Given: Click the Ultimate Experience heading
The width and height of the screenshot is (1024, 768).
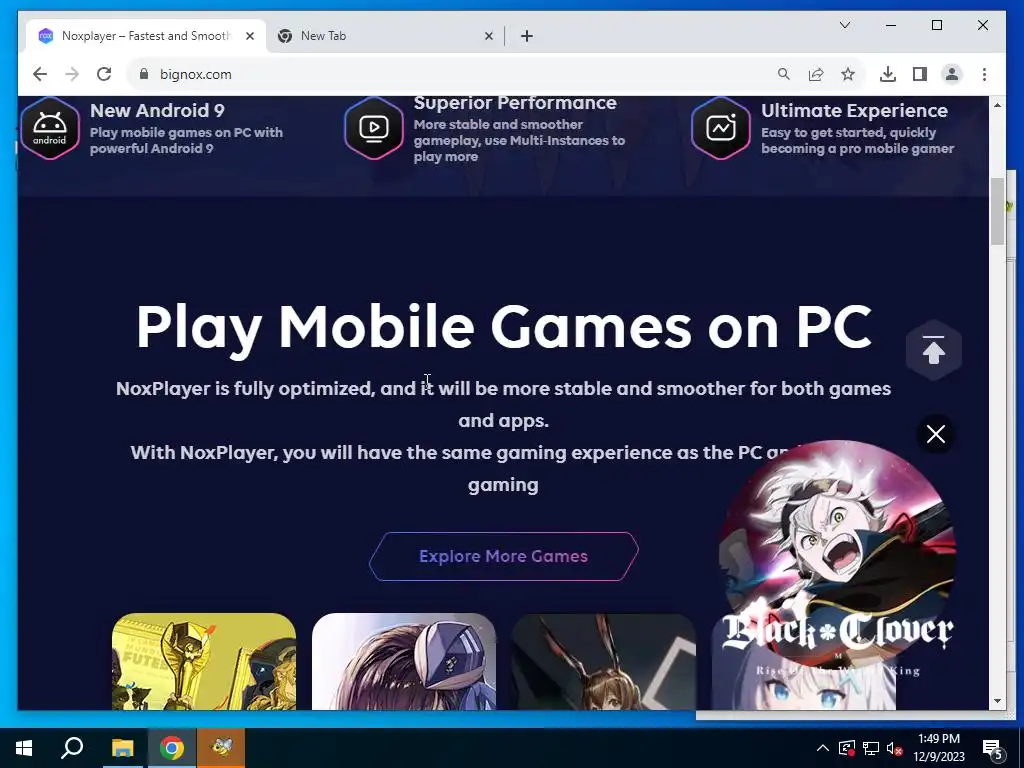Looking at the screenshot, I should tap(854, 110).
